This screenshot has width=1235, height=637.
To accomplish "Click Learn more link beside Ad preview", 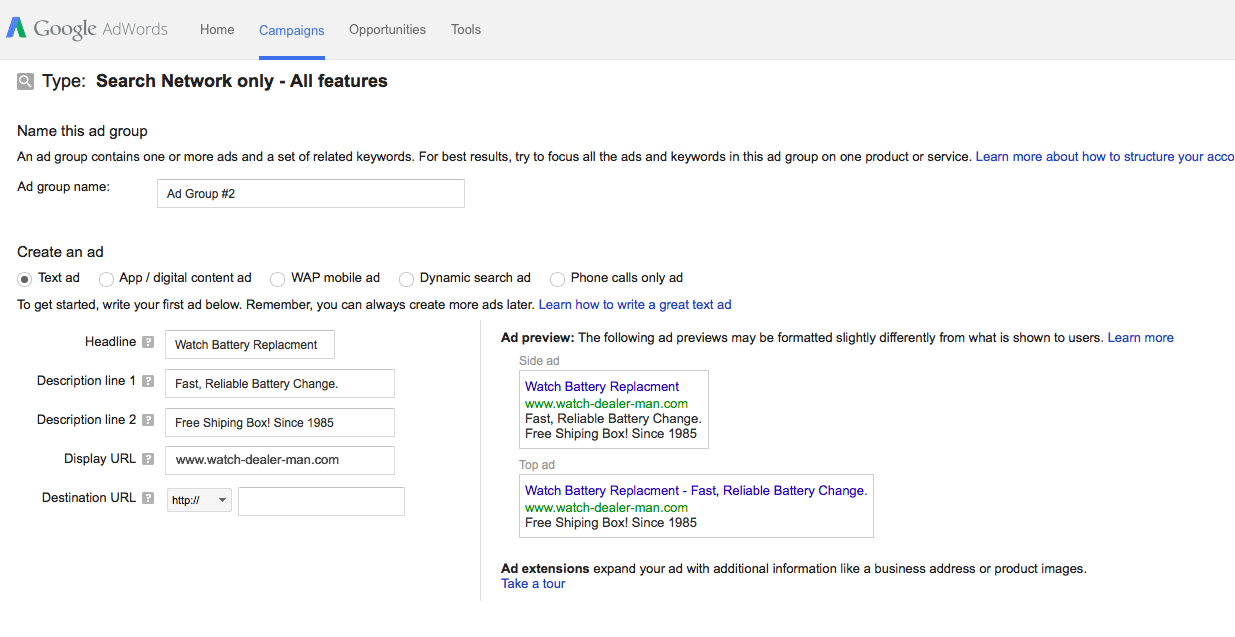I will pos(1141,338).
